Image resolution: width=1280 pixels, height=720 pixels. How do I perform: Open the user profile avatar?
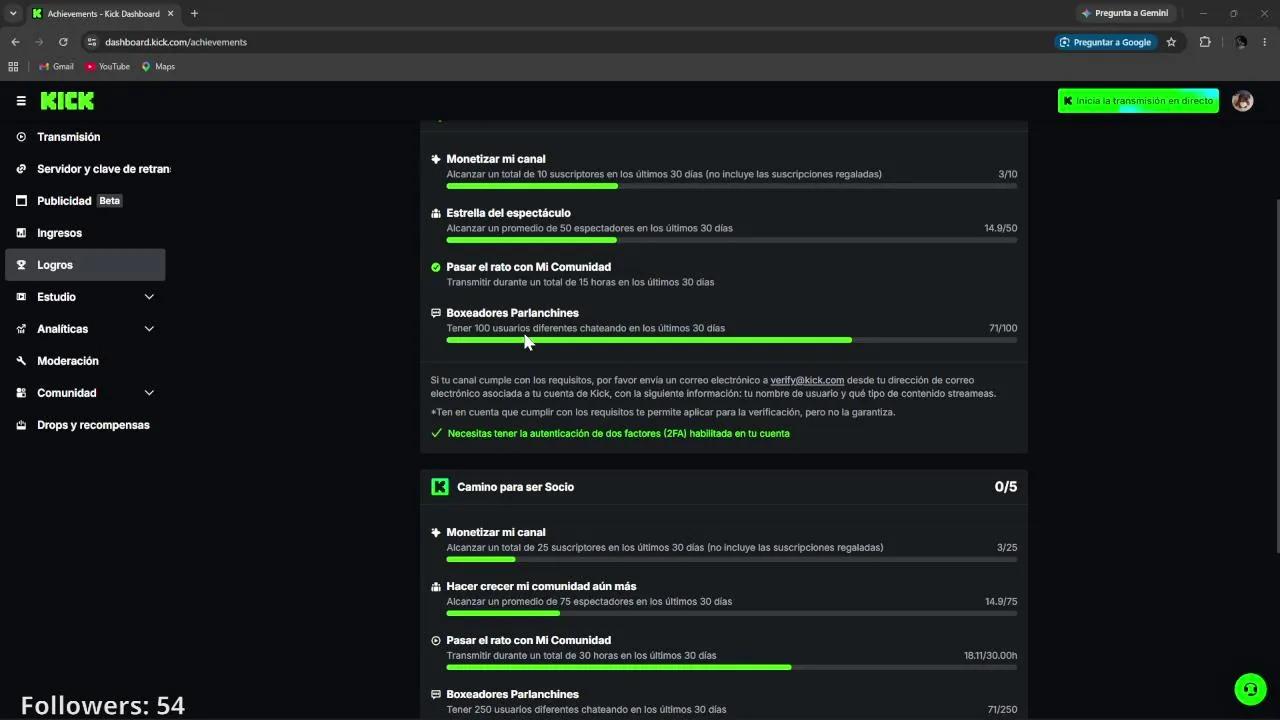tap(1243, 101)
